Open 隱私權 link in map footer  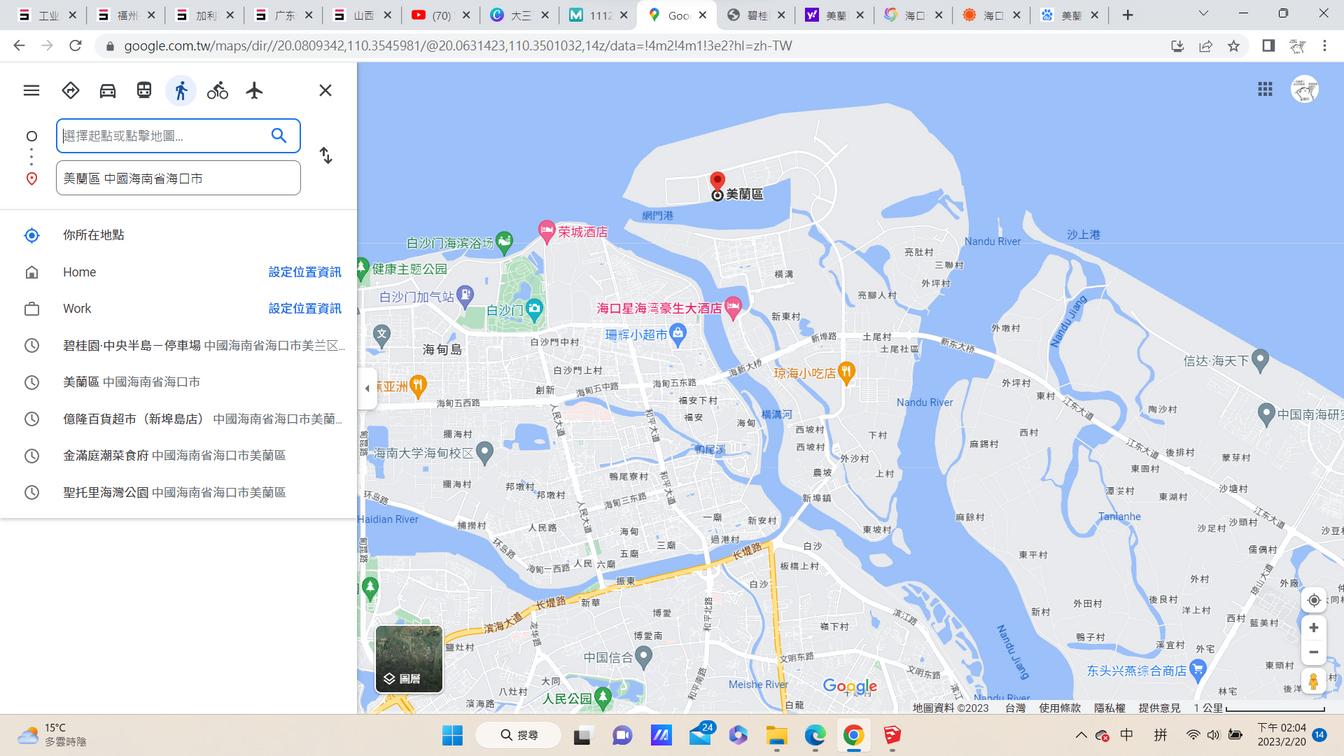click(x=1109, y=708)
